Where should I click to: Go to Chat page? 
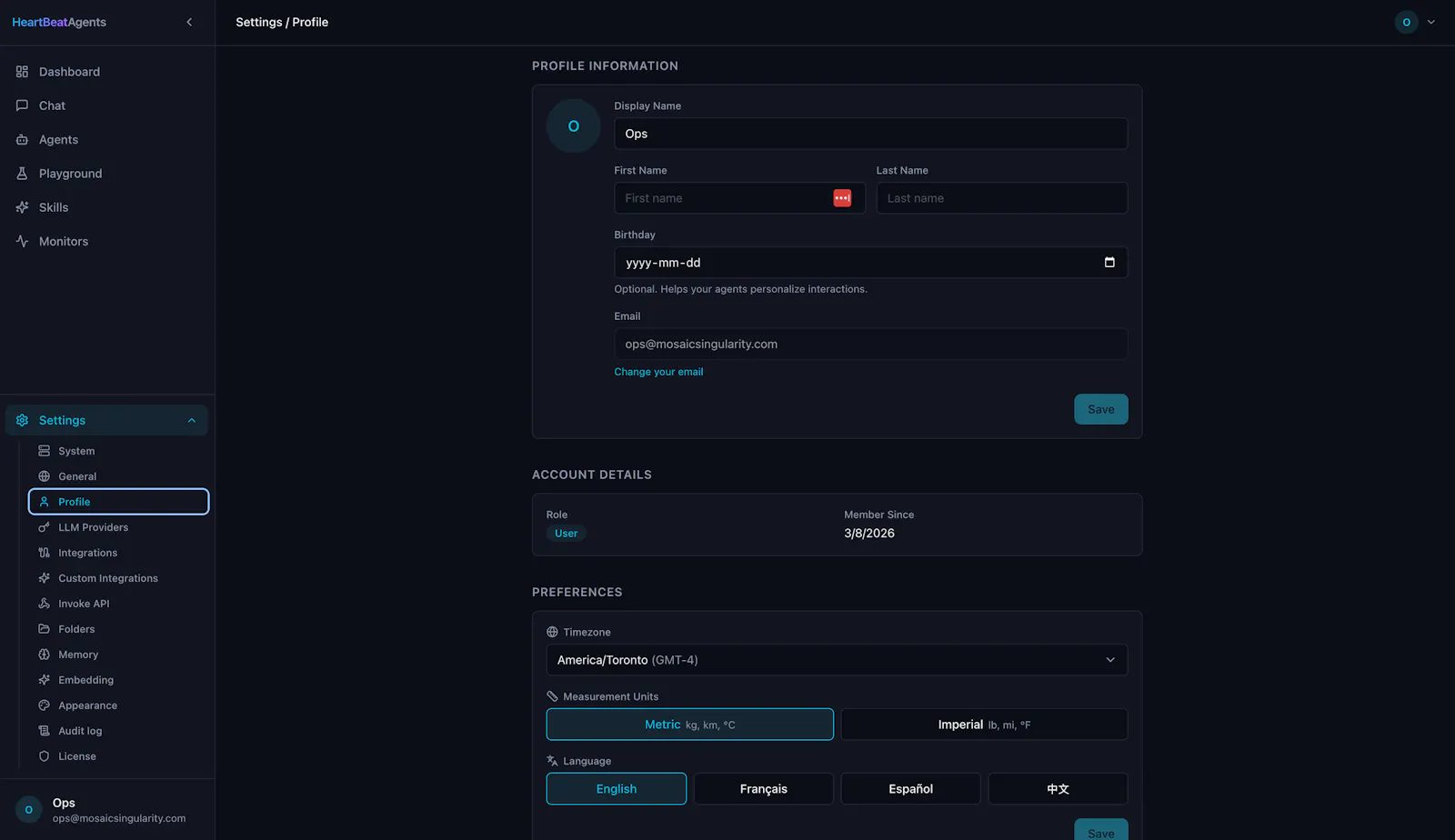pos(107,105)
